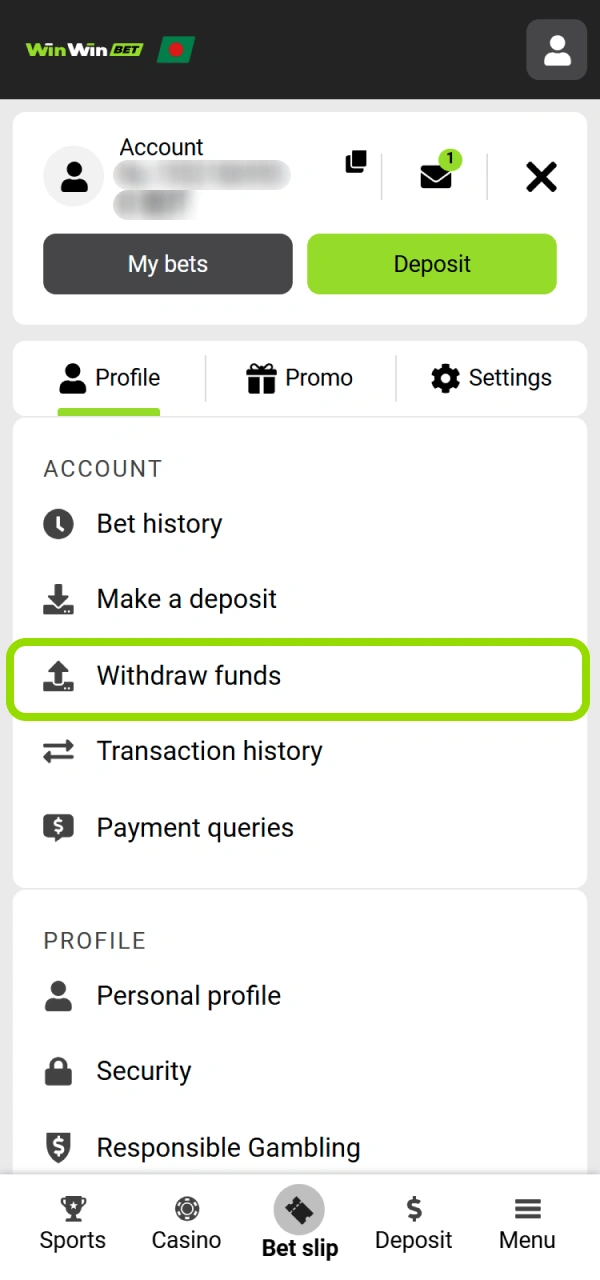Viewport: 600px width, 1280px height.
Task: Switch to the Promo tab
Action: (x=299, y=378)
